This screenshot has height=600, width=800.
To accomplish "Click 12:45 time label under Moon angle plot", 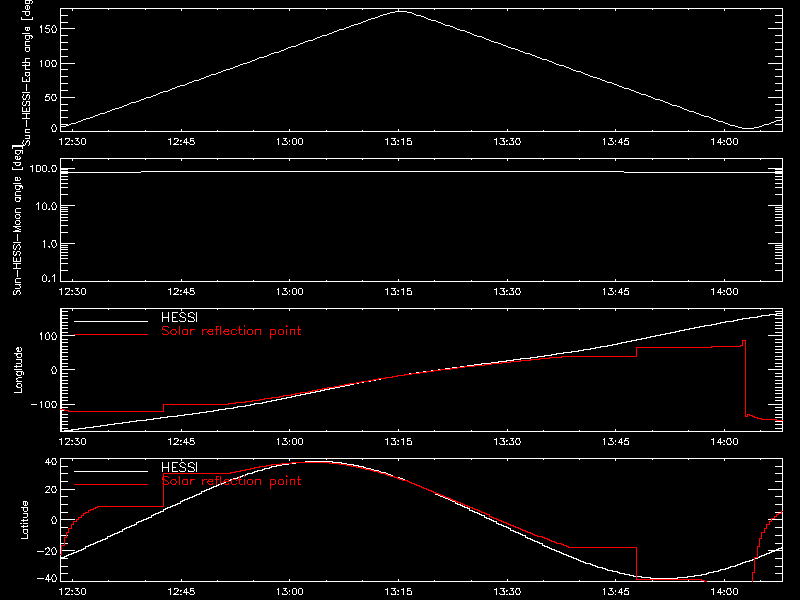I will coord(181,291).
